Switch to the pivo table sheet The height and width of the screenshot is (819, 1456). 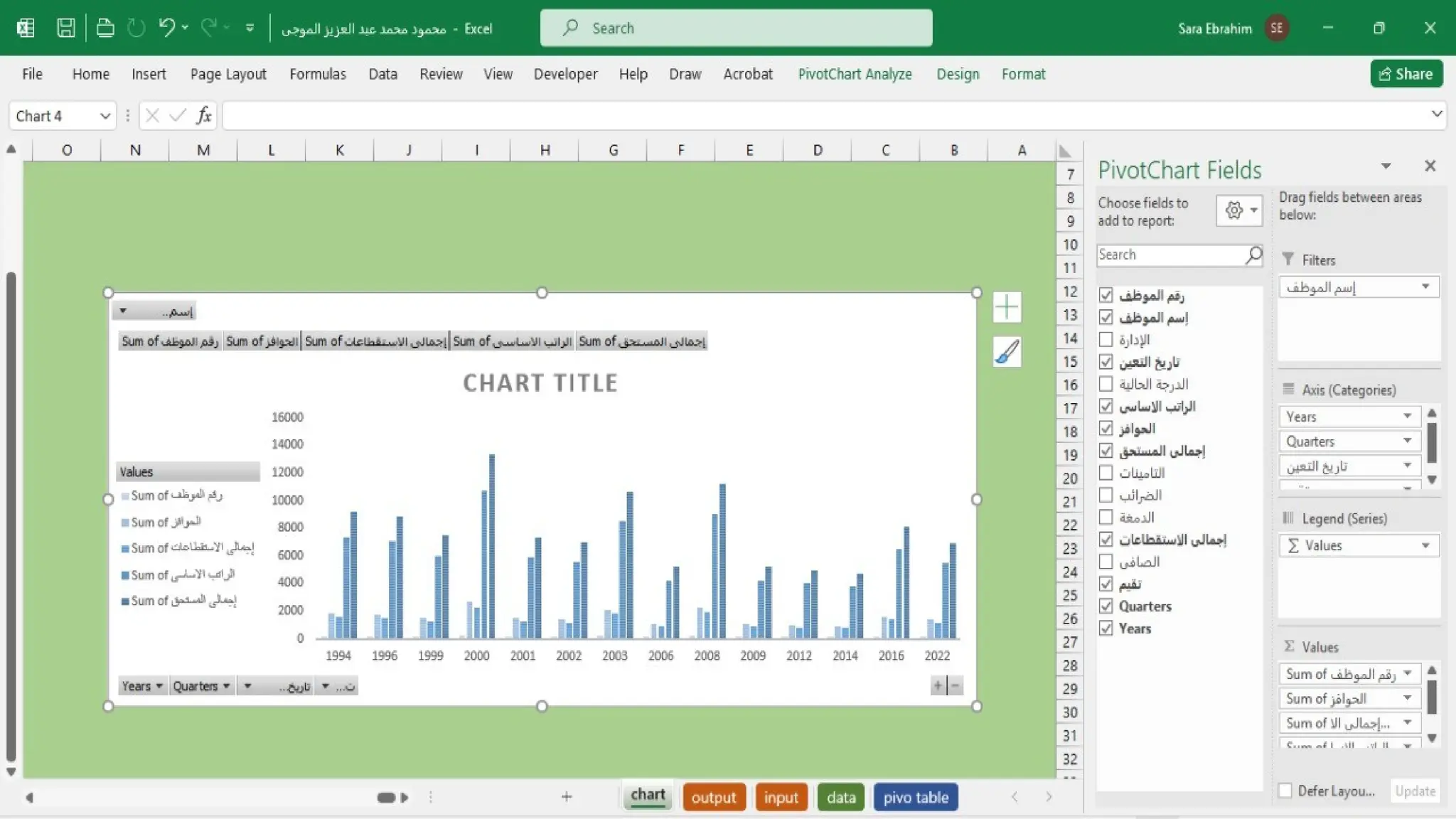tap(915, 798)
